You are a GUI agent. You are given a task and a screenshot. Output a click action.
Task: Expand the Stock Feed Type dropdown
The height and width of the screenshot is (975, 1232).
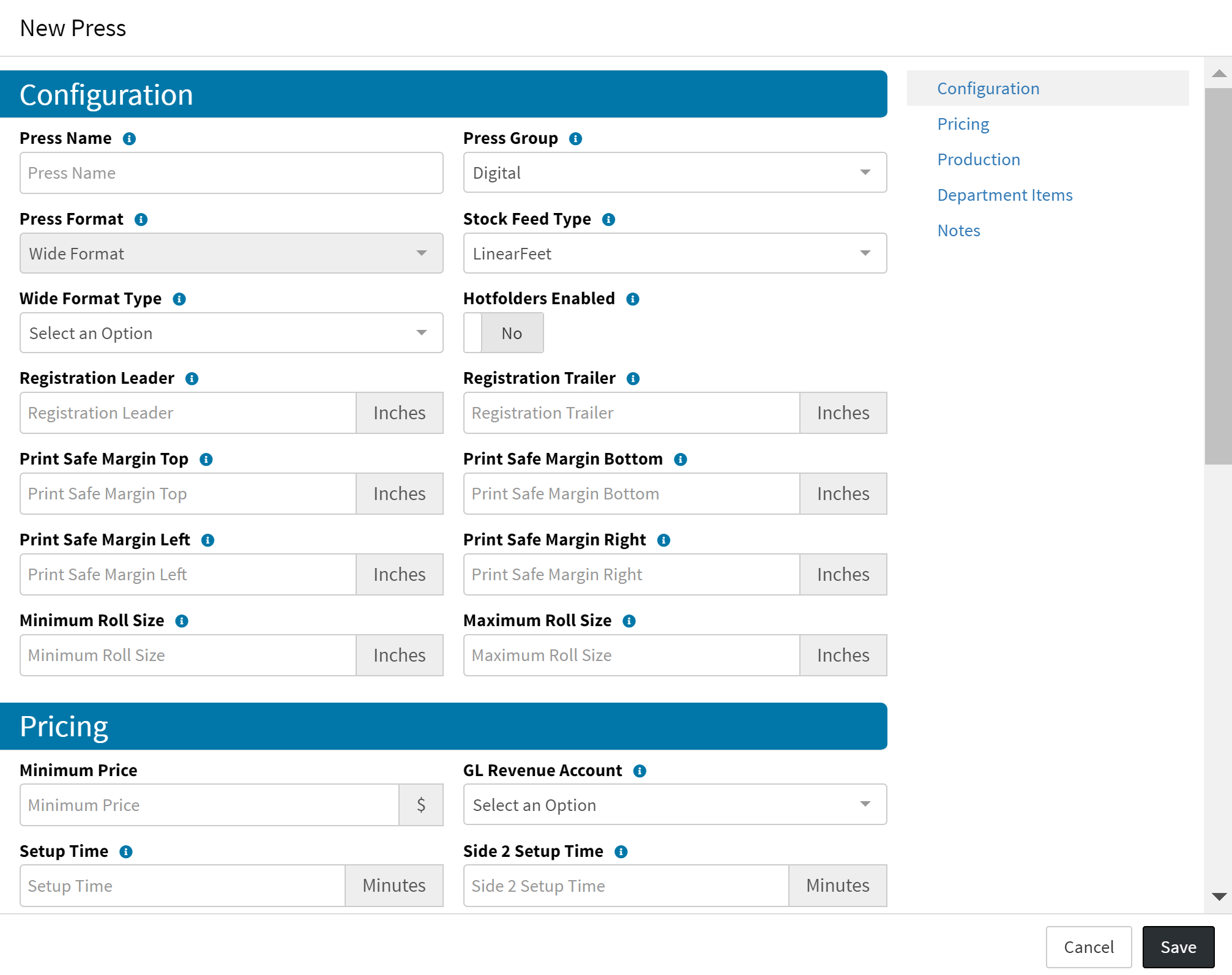coord(674,253)
